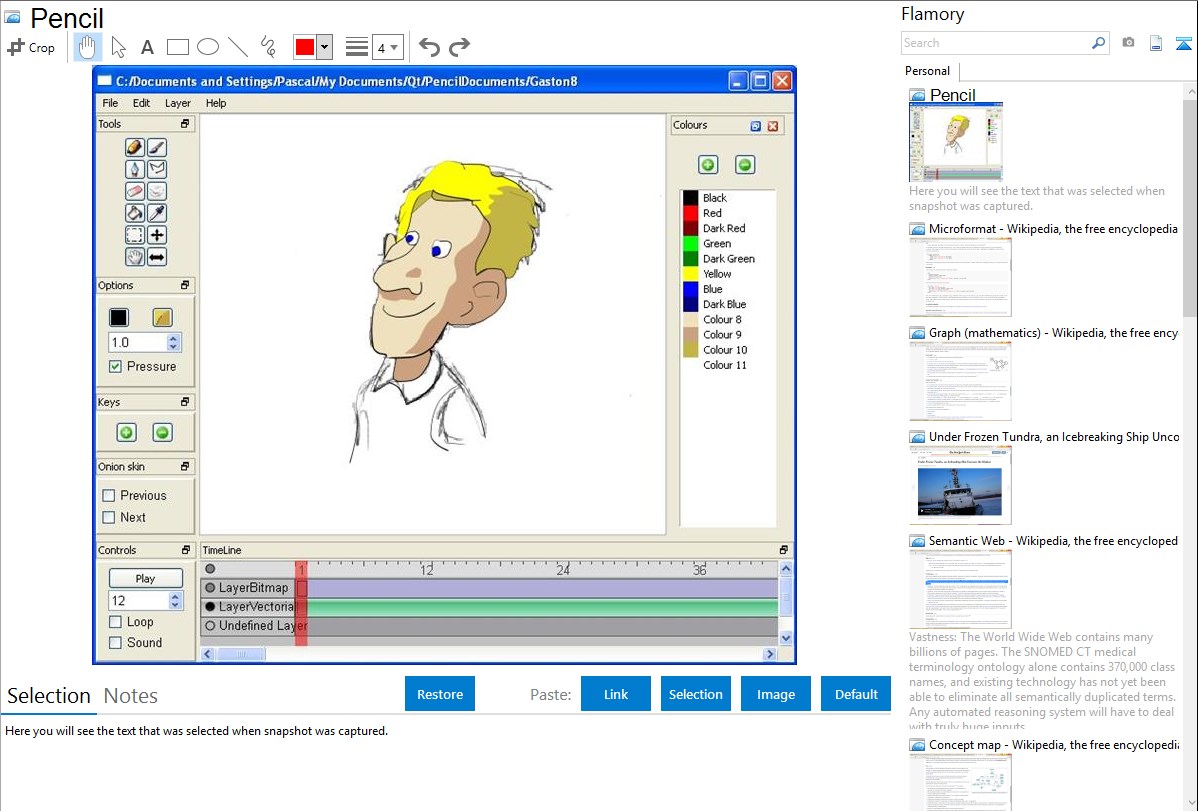Image resolution: width=1198 pixels, height=811 pixels.
Task: Select the Hand tool in Tools panel
Action: 134,258
